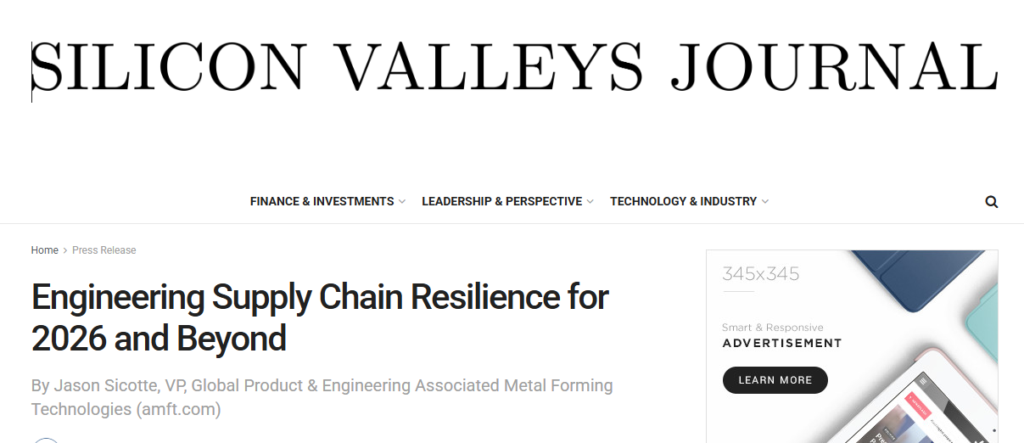Viewport: 1024px width, 443px height.
Task: Expand the Leadership & Perspective chevron
Action: click(590, 202)
